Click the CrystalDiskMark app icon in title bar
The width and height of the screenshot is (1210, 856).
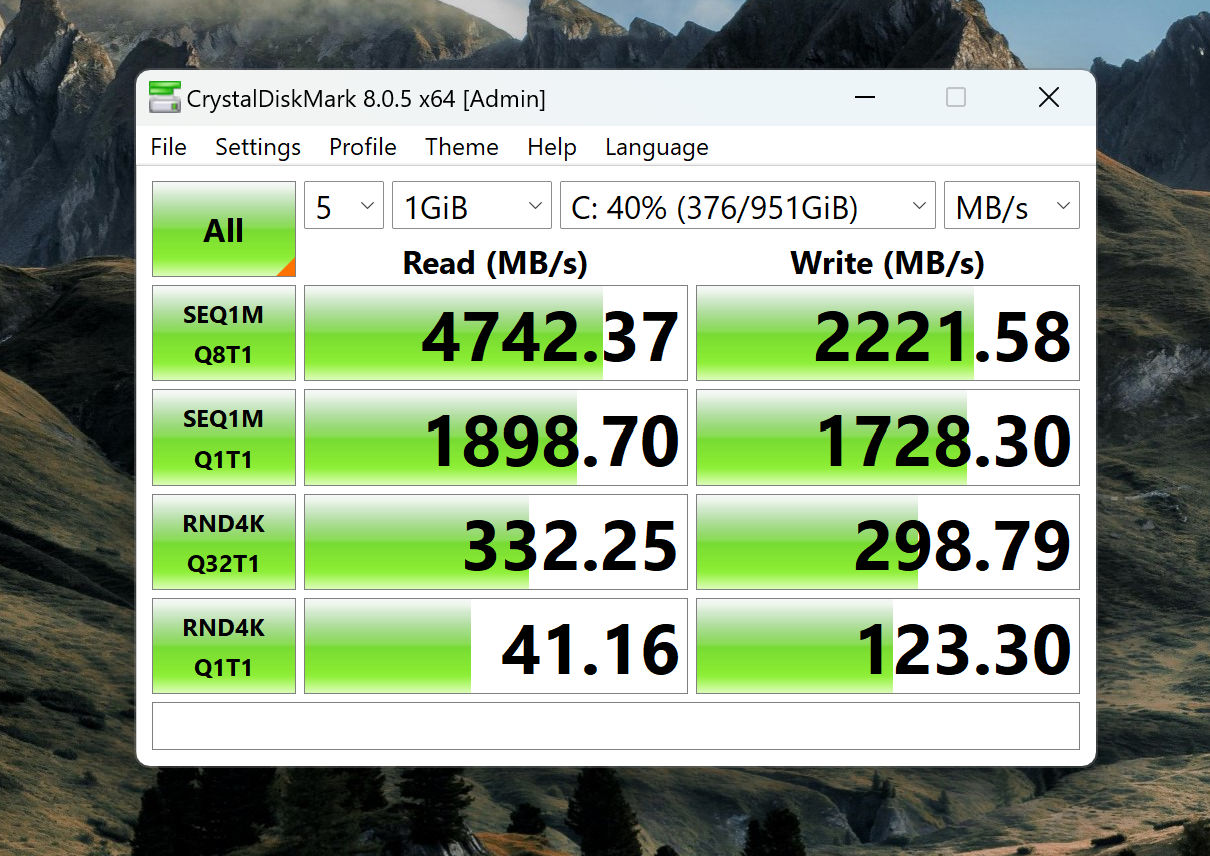click(165, 97)
